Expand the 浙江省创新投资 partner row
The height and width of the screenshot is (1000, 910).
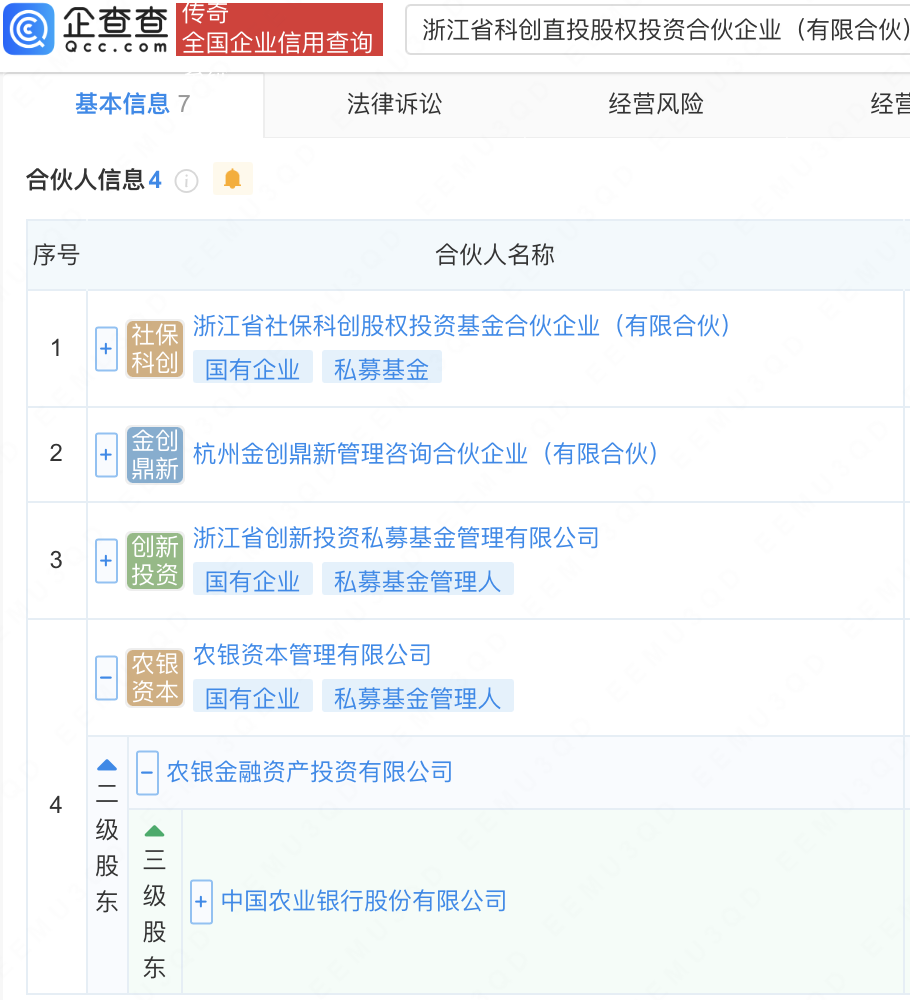[x=107, y=561]
